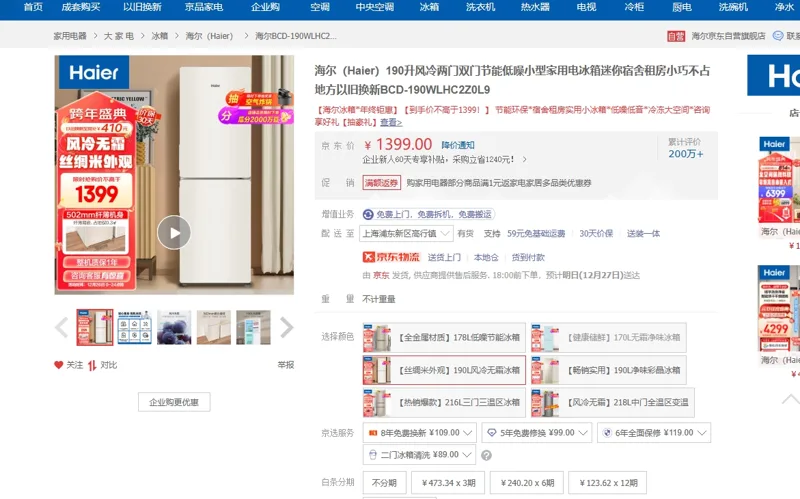800x499 pixels.
Task: Expand 企业新人 subsidy arrow
Action: (x=524, y=160)
